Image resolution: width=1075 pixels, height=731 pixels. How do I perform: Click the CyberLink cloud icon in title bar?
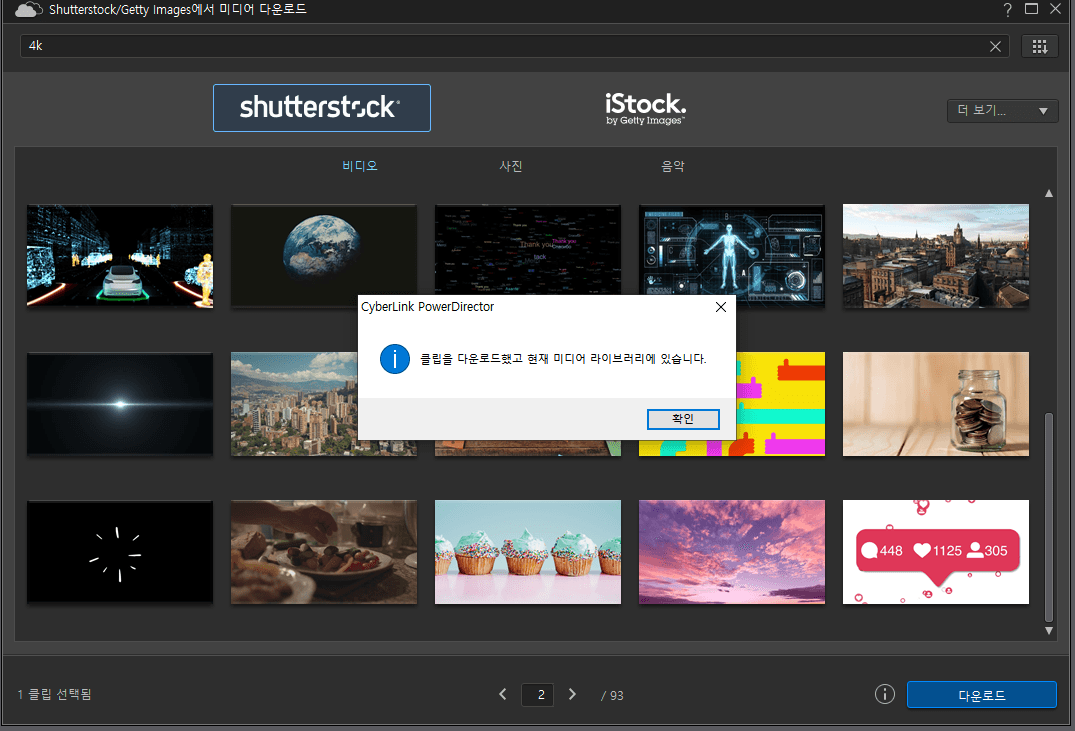pos(29,10)
